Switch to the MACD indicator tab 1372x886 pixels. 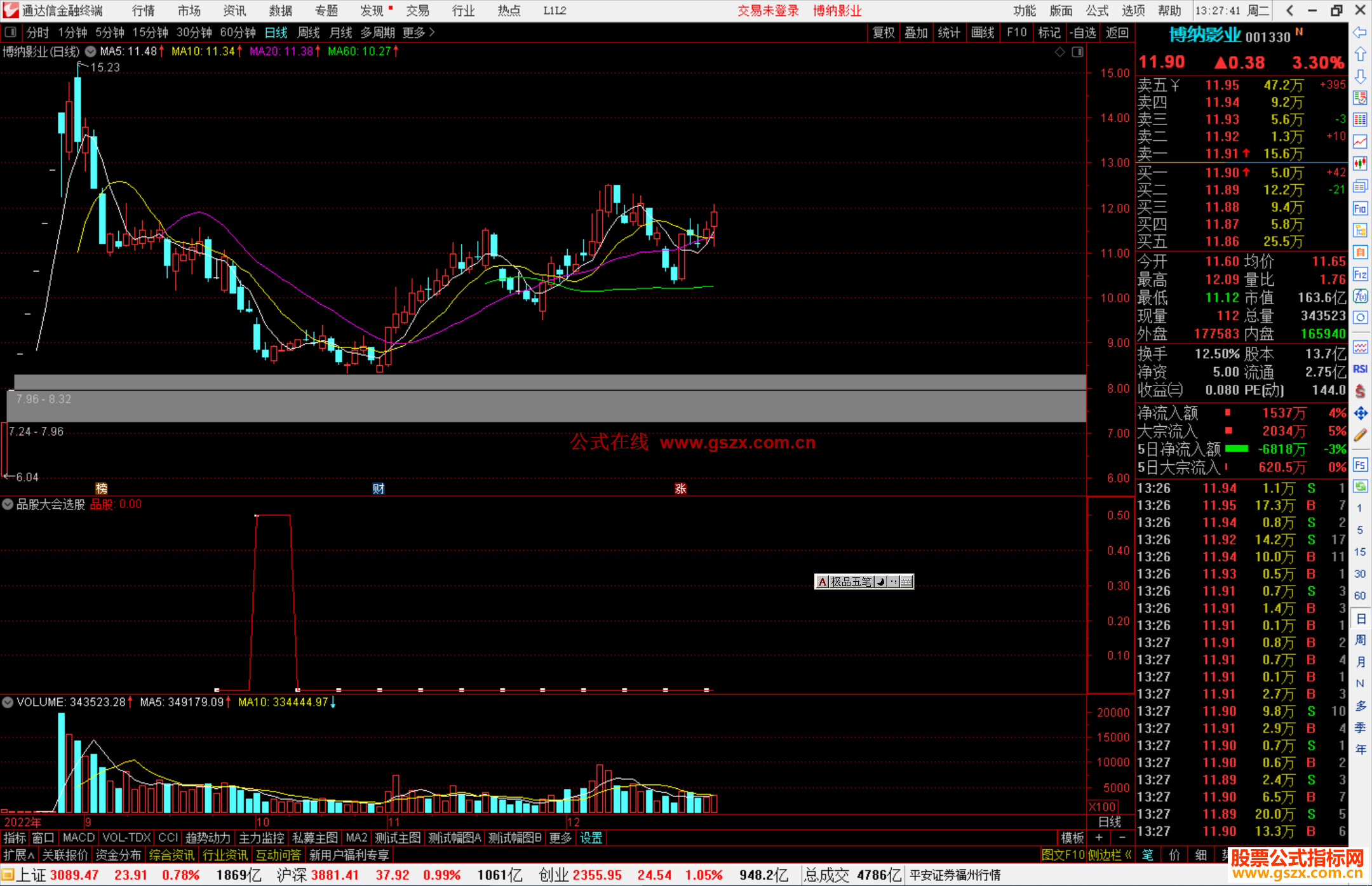coord(78,838)
